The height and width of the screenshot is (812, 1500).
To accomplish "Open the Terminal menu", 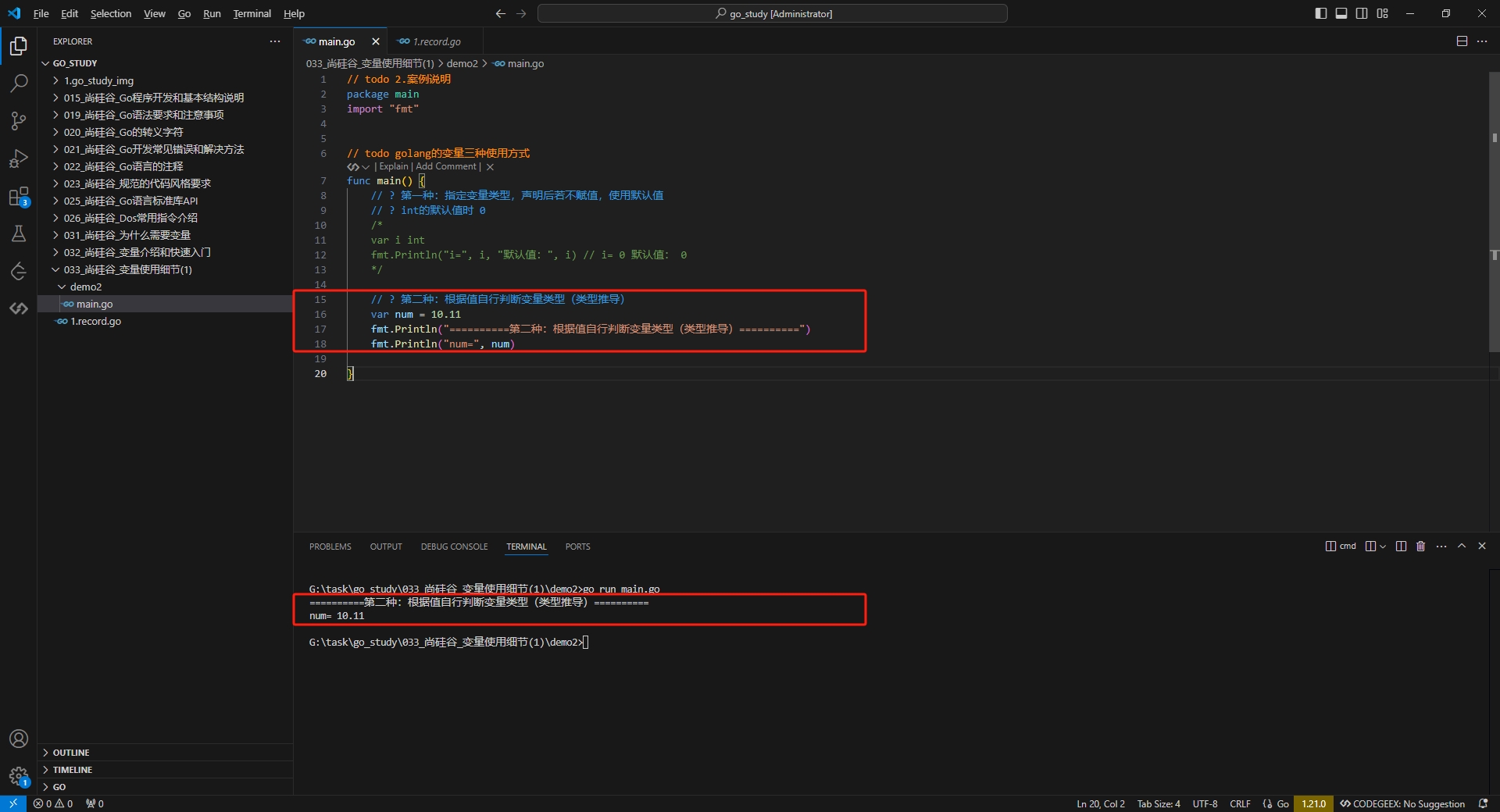I will (x=252, y=13).
